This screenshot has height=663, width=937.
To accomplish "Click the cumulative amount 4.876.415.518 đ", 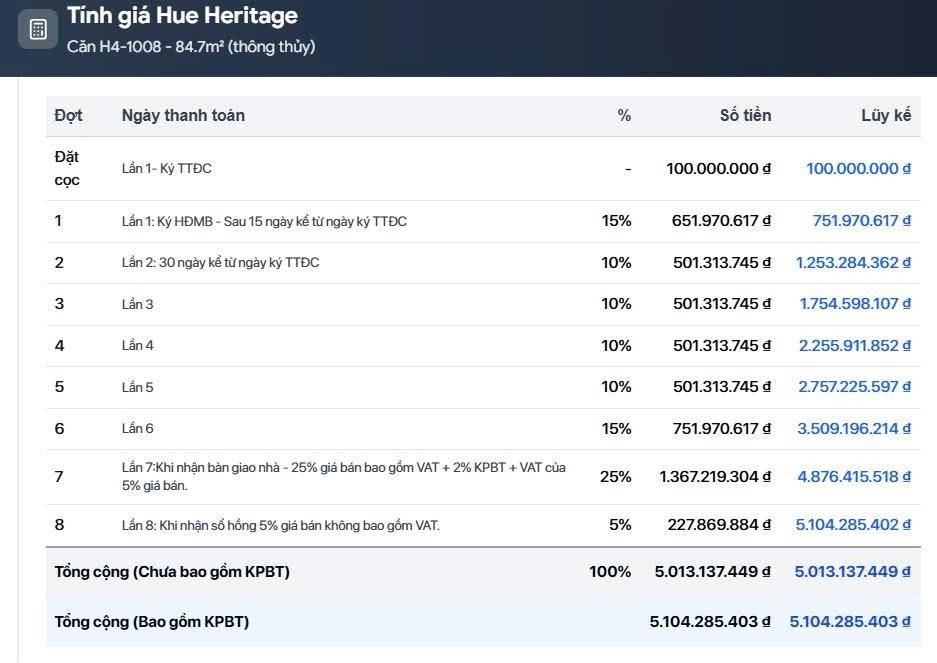I will [x=853, y=476].
